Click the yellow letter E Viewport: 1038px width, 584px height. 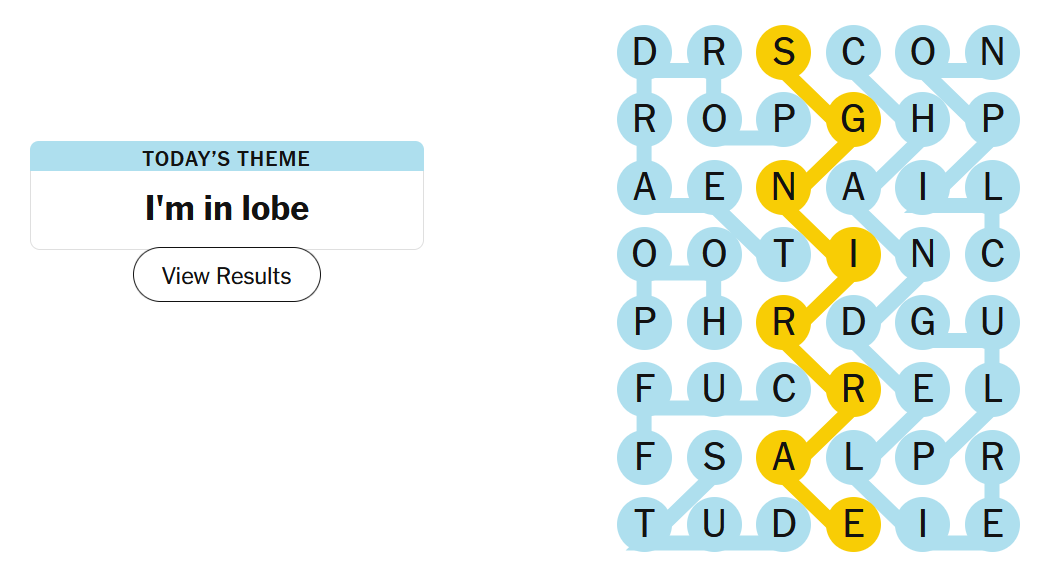click(x=853, y=524)
